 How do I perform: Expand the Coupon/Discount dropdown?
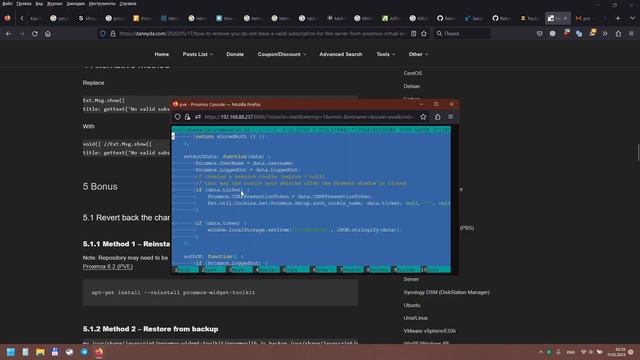click(x=282, y=54)
